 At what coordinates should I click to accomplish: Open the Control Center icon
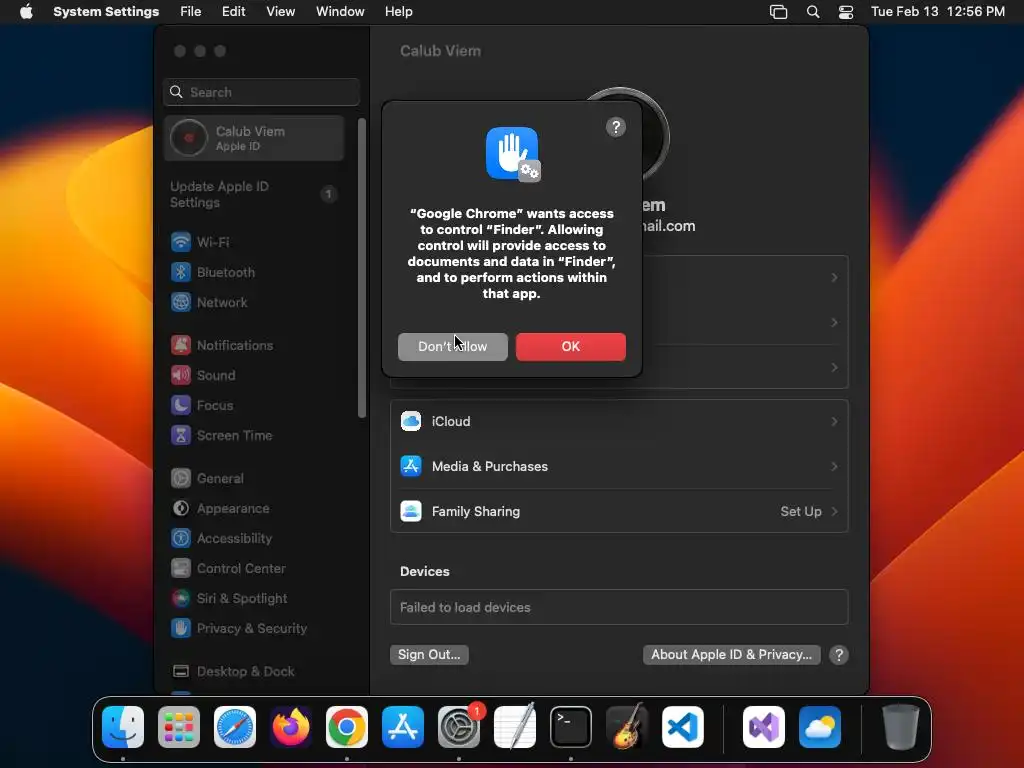pos(181,568)
